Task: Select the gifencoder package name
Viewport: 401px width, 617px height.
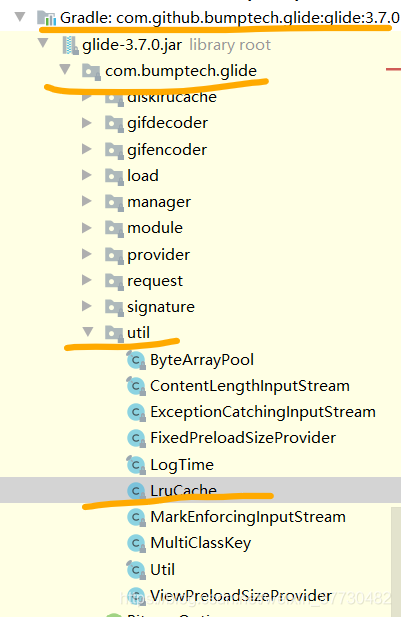Action: pos(167,150)
